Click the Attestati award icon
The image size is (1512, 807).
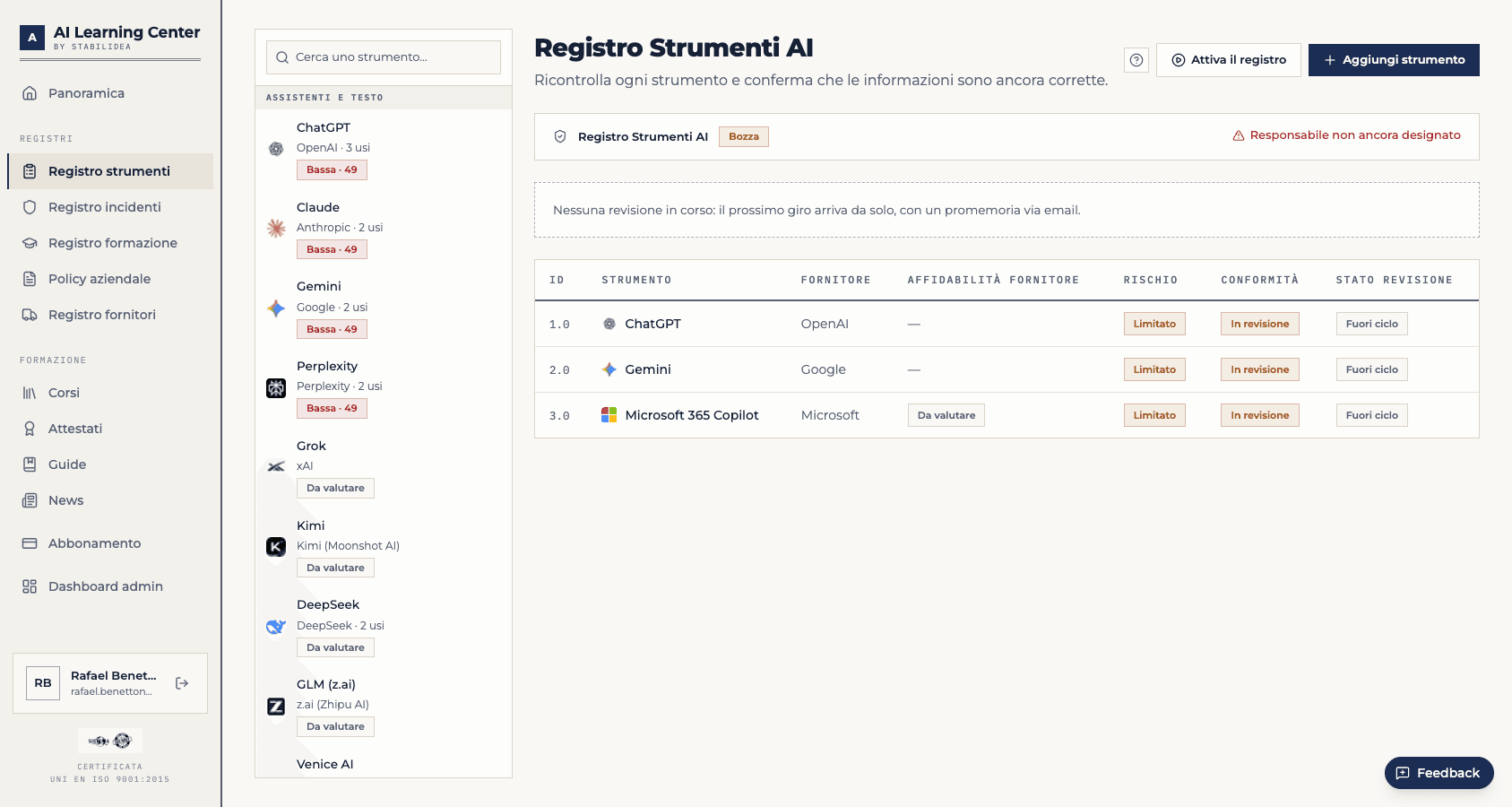pyautogui.click(x=30, y=429)
